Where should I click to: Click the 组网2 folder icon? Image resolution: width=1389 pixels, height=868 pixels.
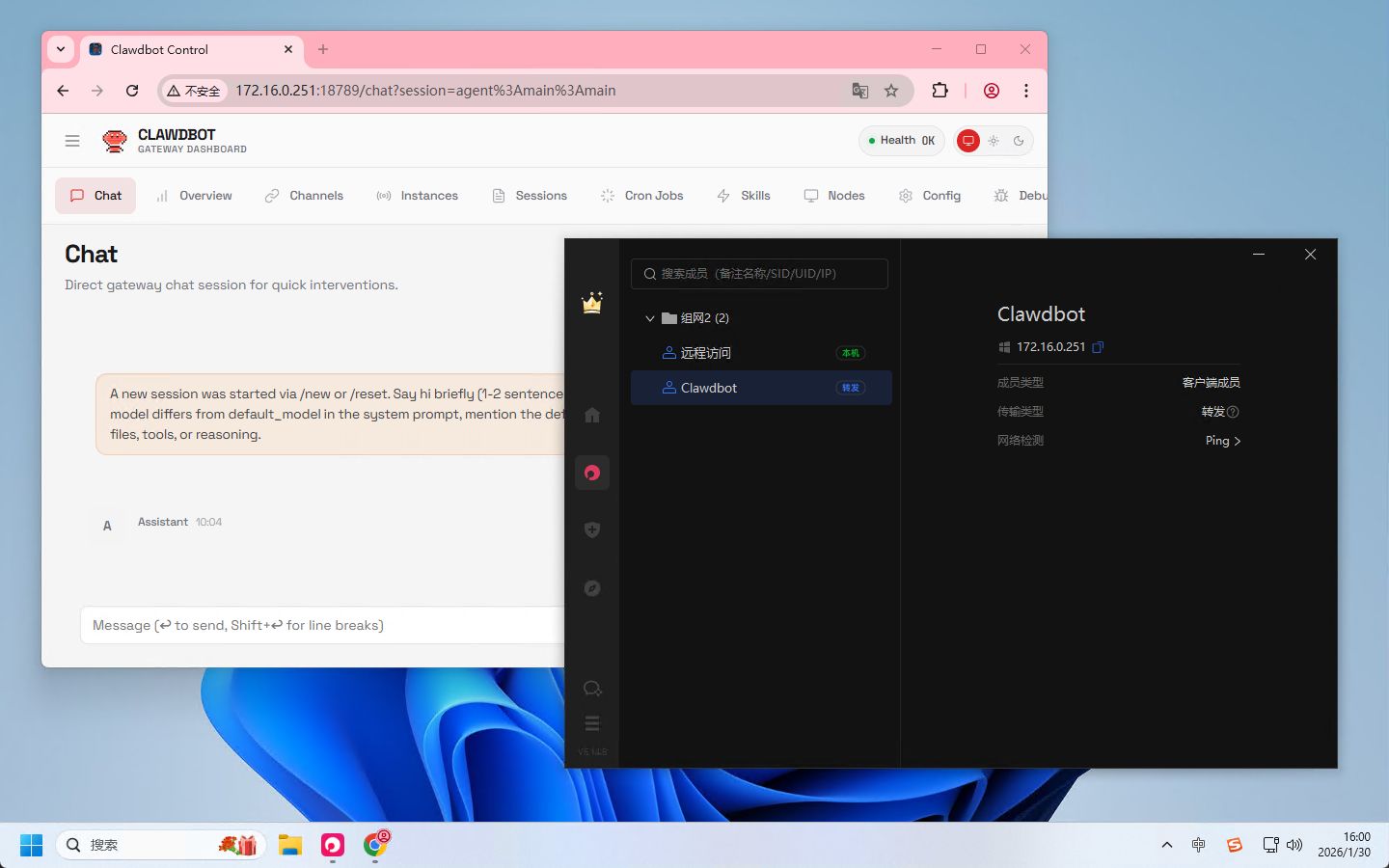[669, 318]
